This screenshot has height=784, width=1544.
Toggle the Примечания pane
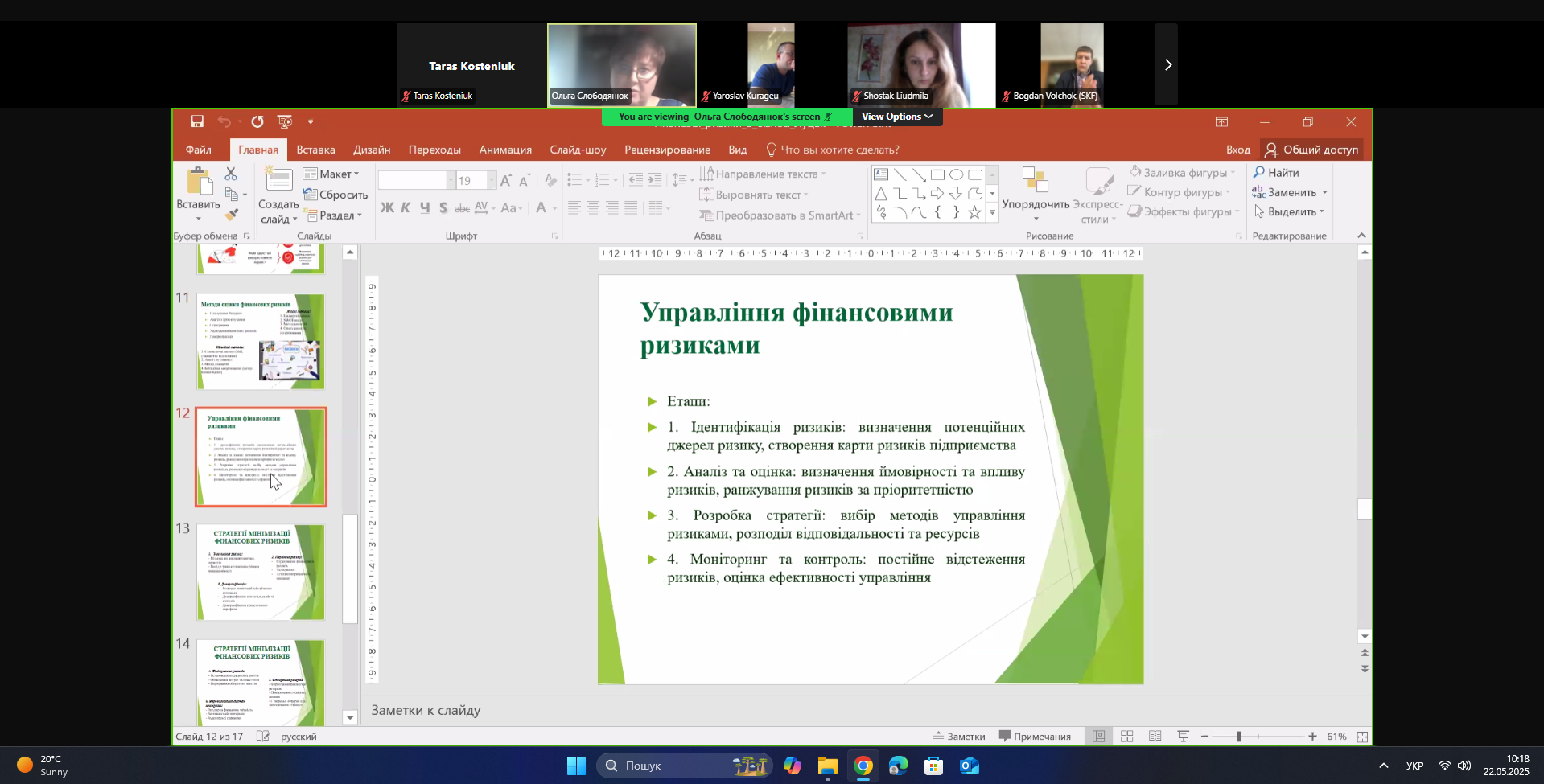[x=1036, y=736]
